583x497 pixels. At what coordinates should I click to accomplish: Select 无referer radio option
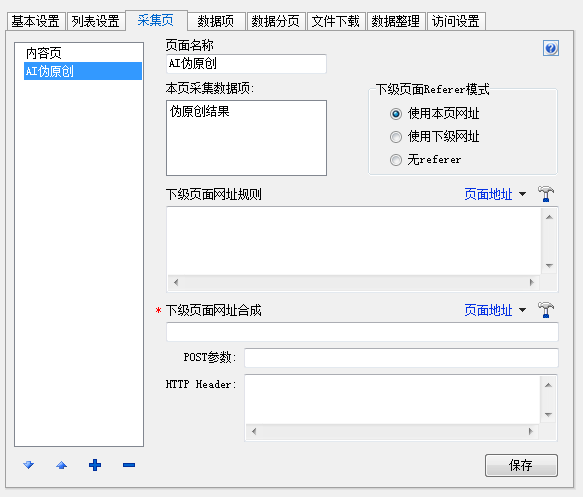[x=396, y=160]
